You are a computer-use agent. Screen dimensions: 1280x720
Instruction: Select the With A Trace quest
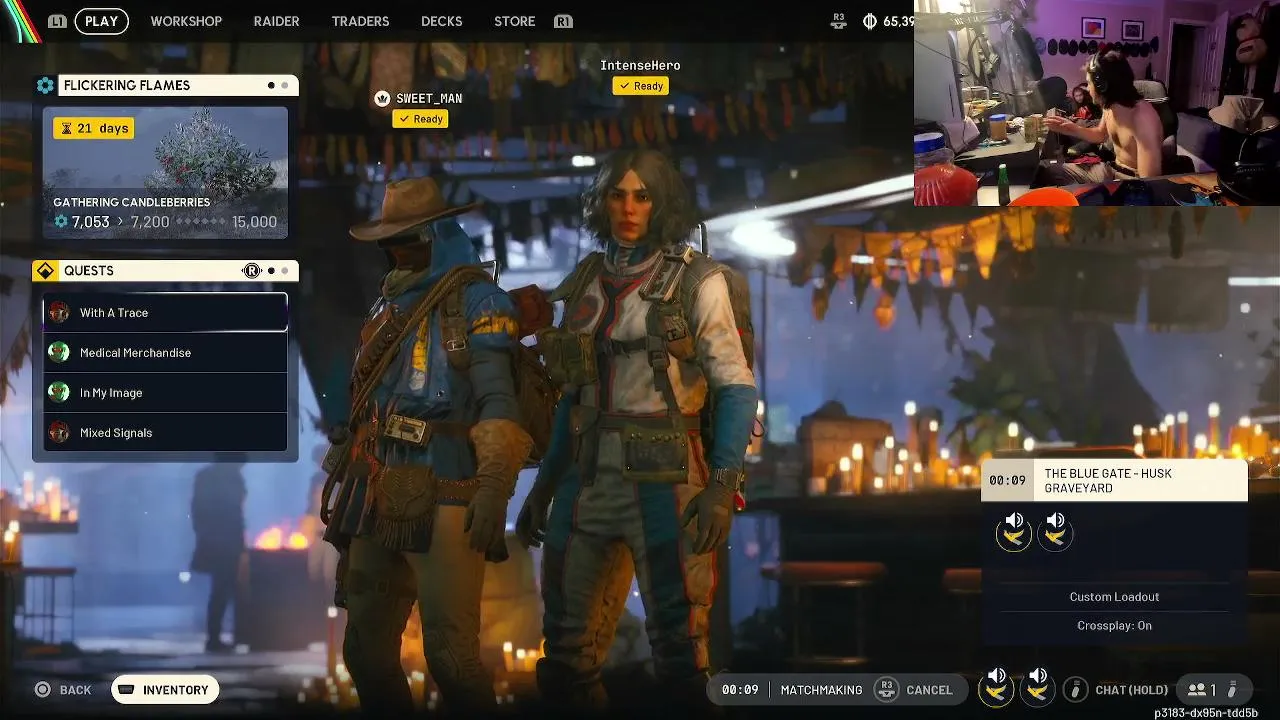coord(165,313)
